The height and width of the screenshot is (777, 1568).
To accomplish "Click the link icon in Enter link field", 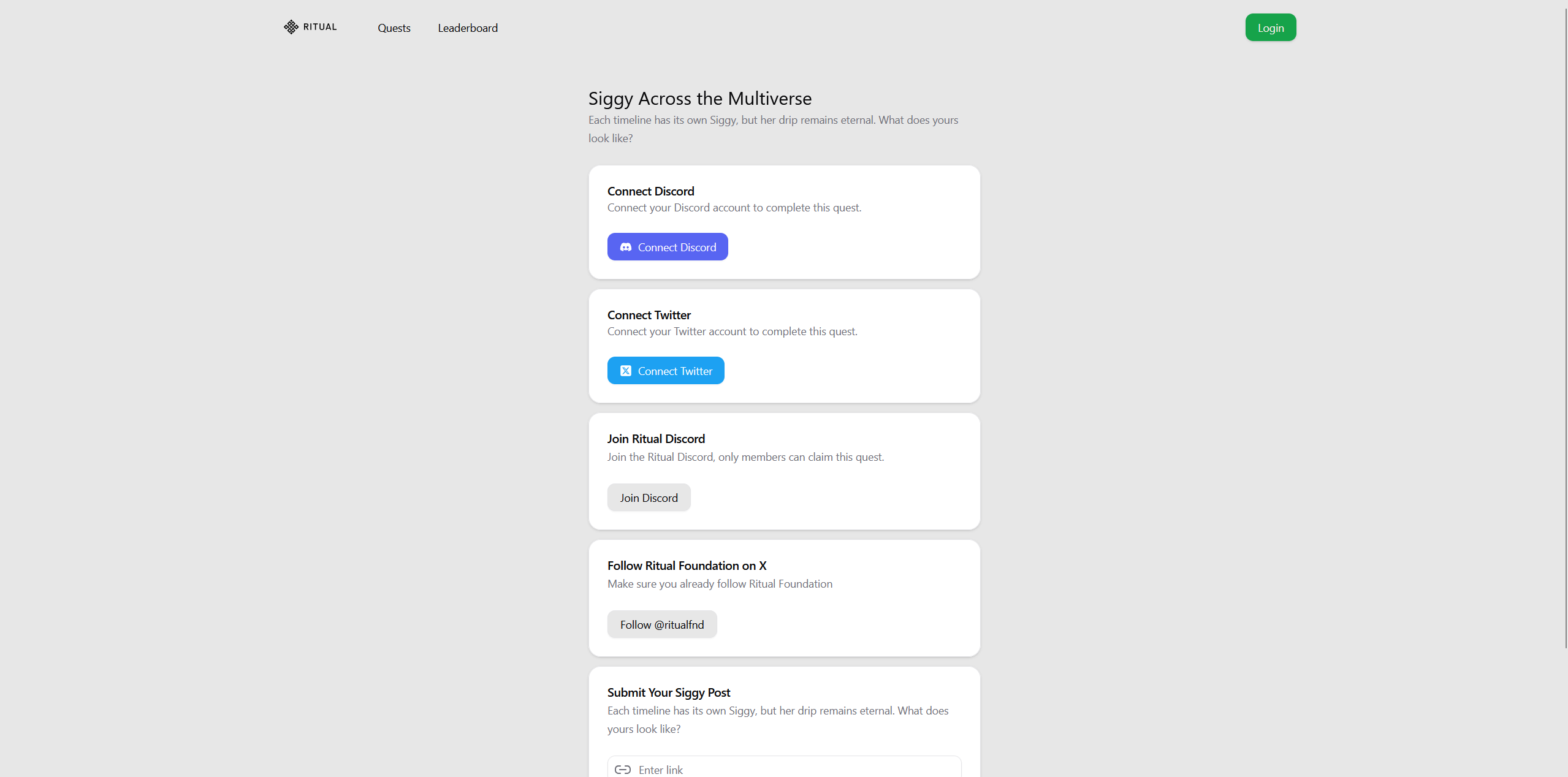I will 623,770.
